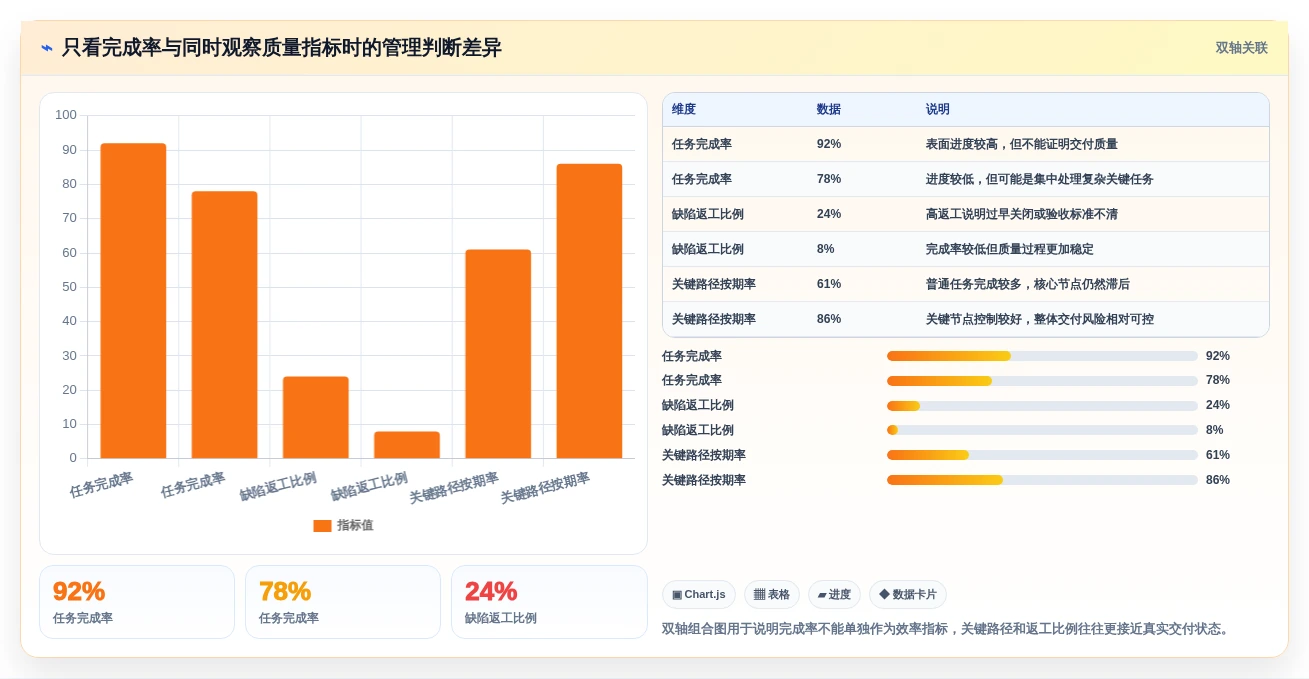This screenshot has height=679, width=1309.
Task: Click the chart bar reaching 78
Action: tap(224, 325)
